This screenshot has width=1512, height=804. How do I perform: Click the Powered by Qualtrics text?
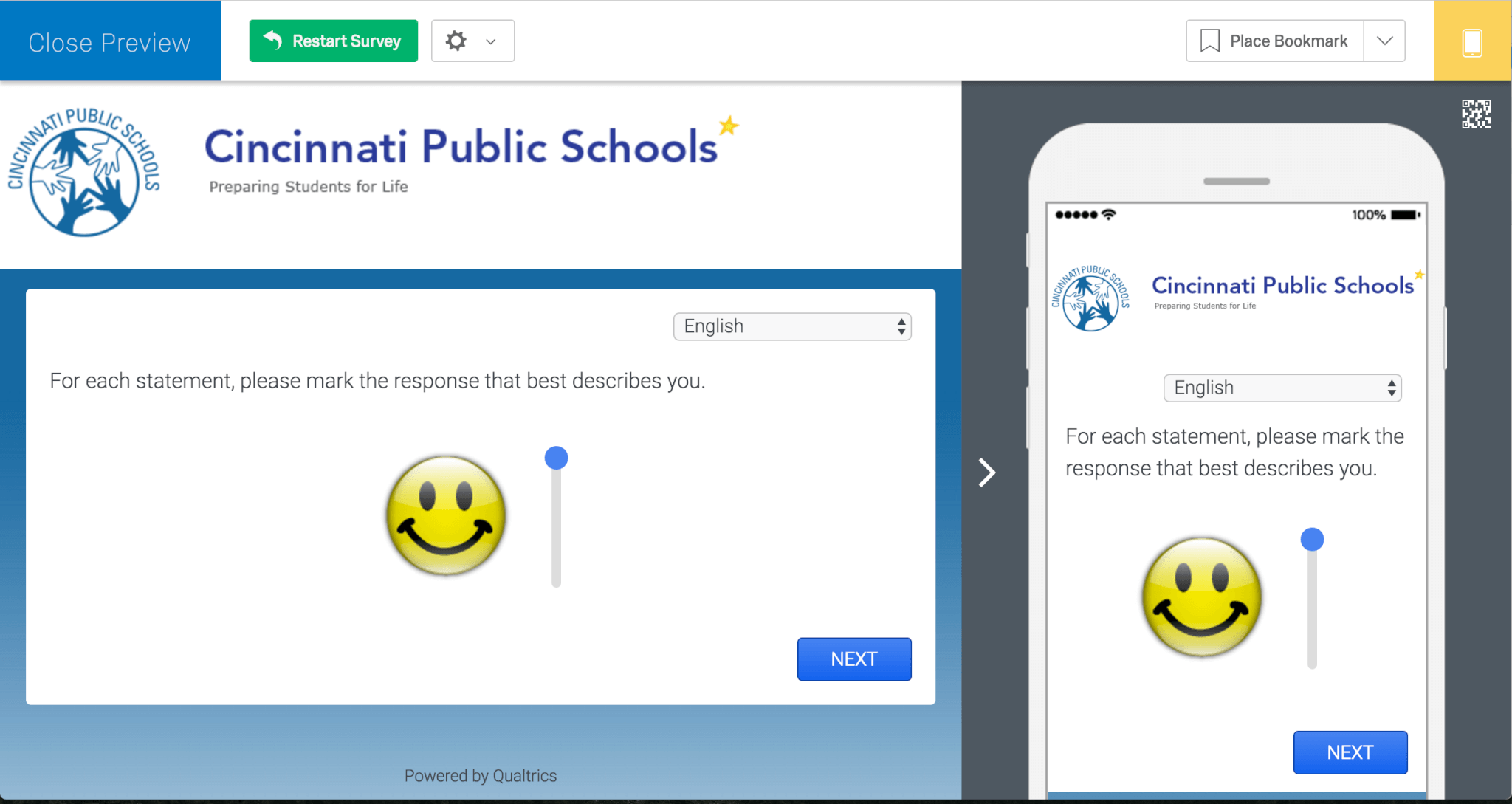[x=481, y=775]
